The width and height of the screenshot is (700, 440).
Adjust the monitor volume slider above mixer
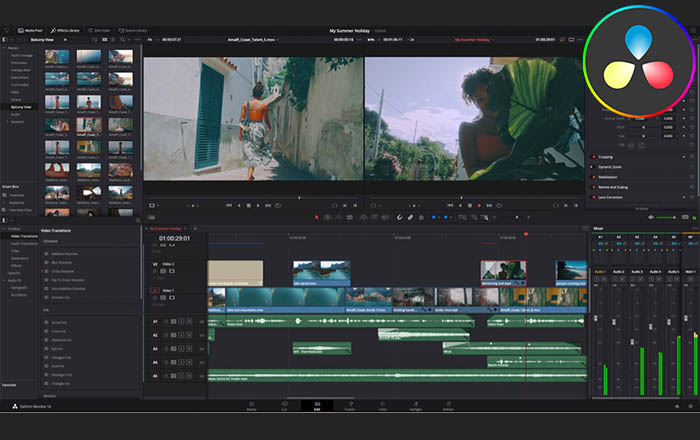tap(666, 217)
